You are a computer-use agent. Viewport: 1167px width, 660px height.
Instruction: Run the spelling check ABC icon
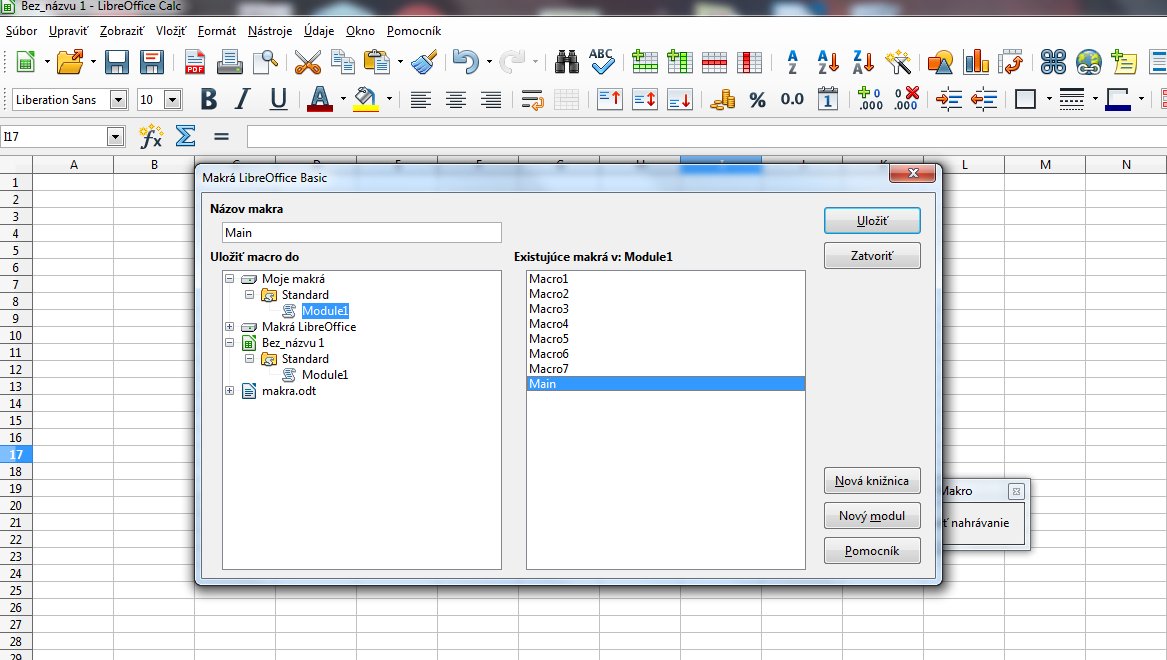click(601, 62)
